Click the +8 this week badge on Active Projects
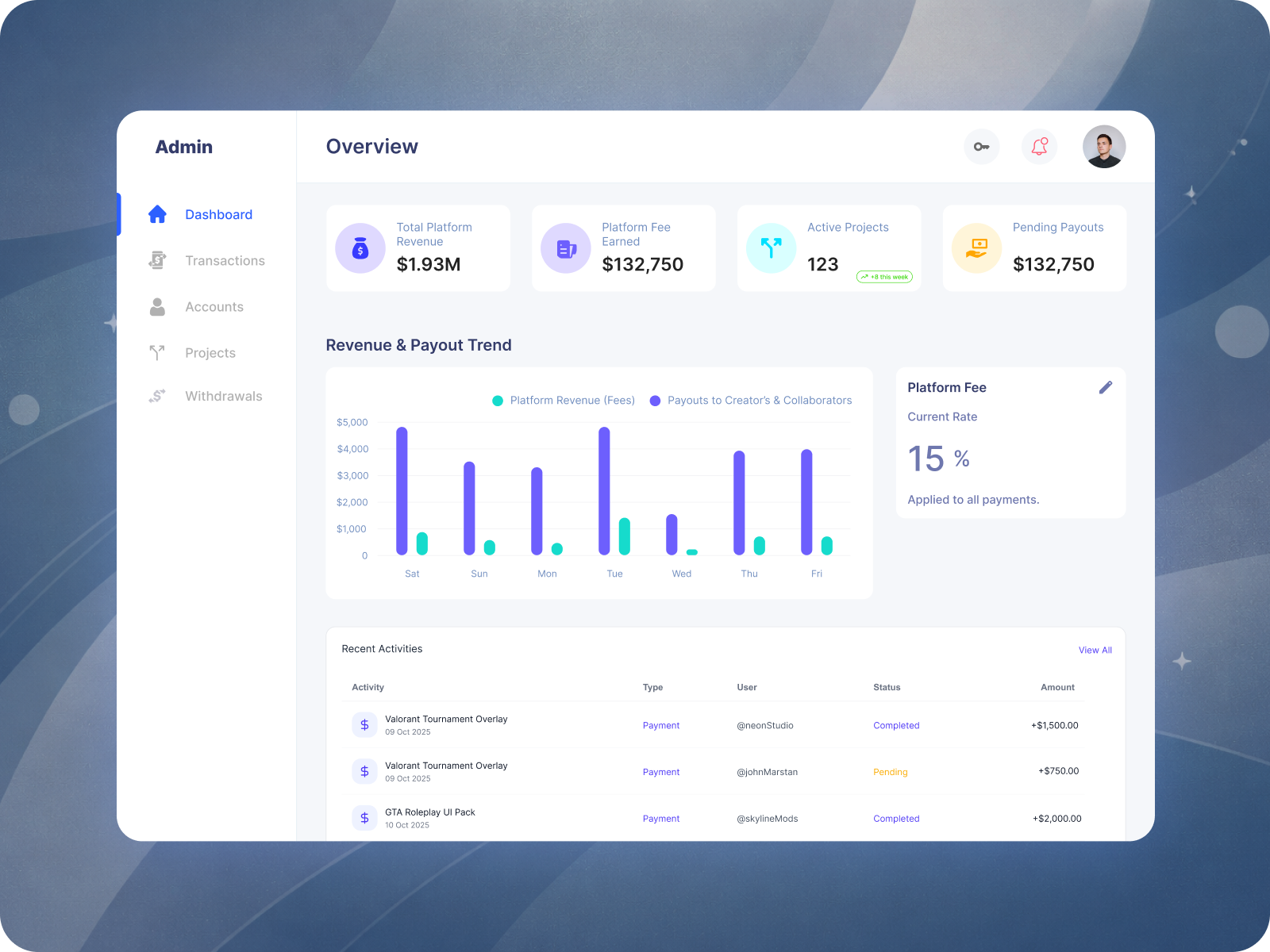Viewport: 1270px width, 952px height. 884,276
